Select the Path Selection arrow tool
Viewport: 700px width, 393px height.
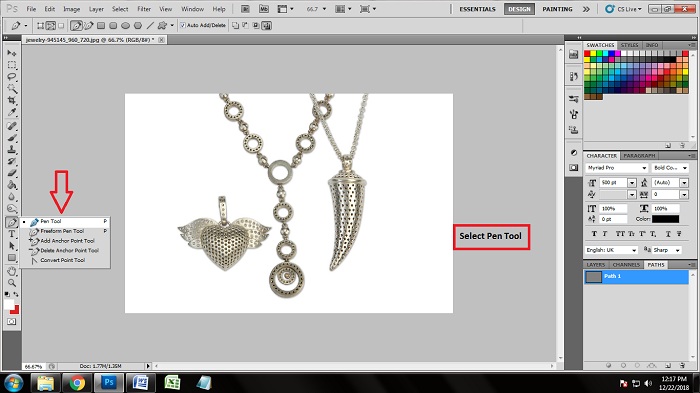point(12,246)
